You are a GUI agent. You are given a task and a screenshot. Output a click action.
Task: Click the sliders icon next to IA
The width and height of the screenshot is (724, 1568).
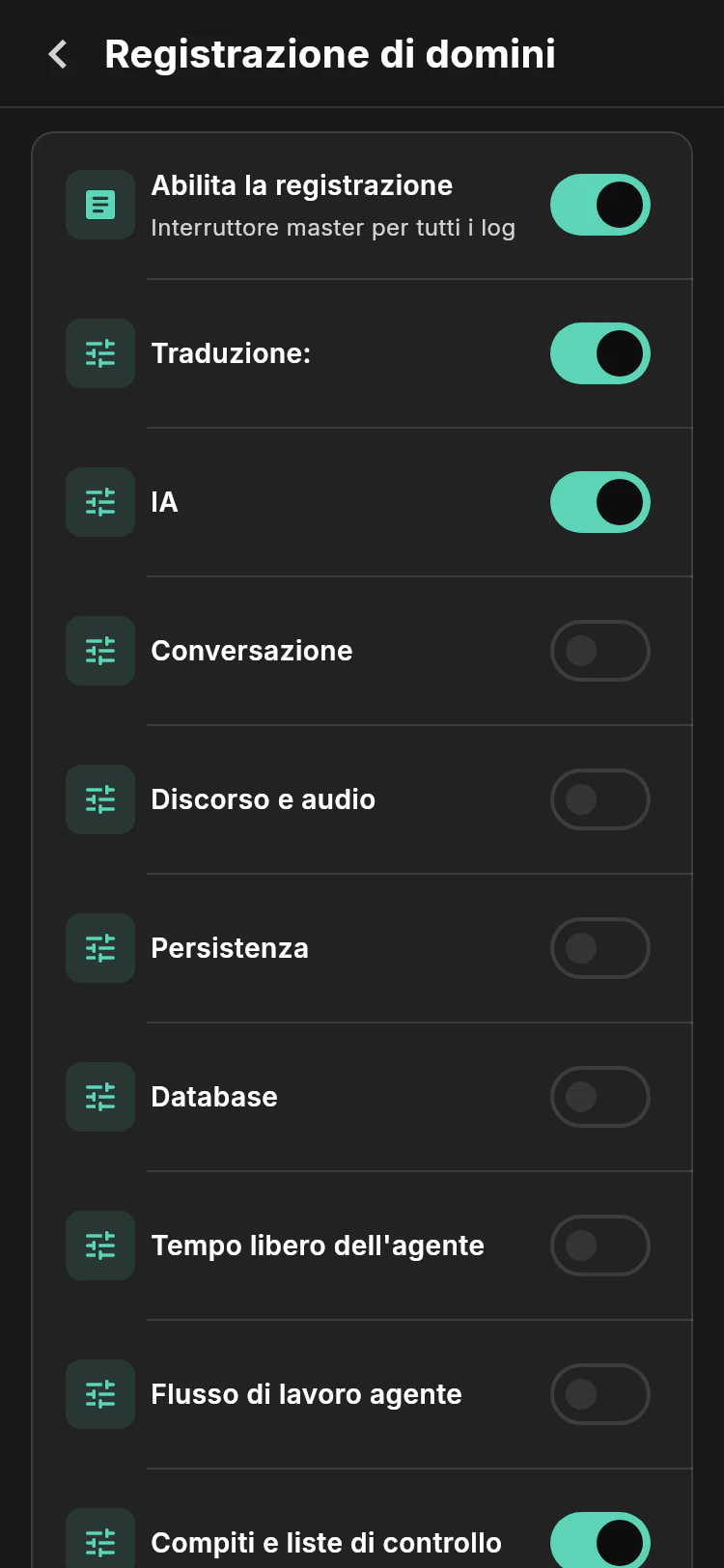point(100,502)
